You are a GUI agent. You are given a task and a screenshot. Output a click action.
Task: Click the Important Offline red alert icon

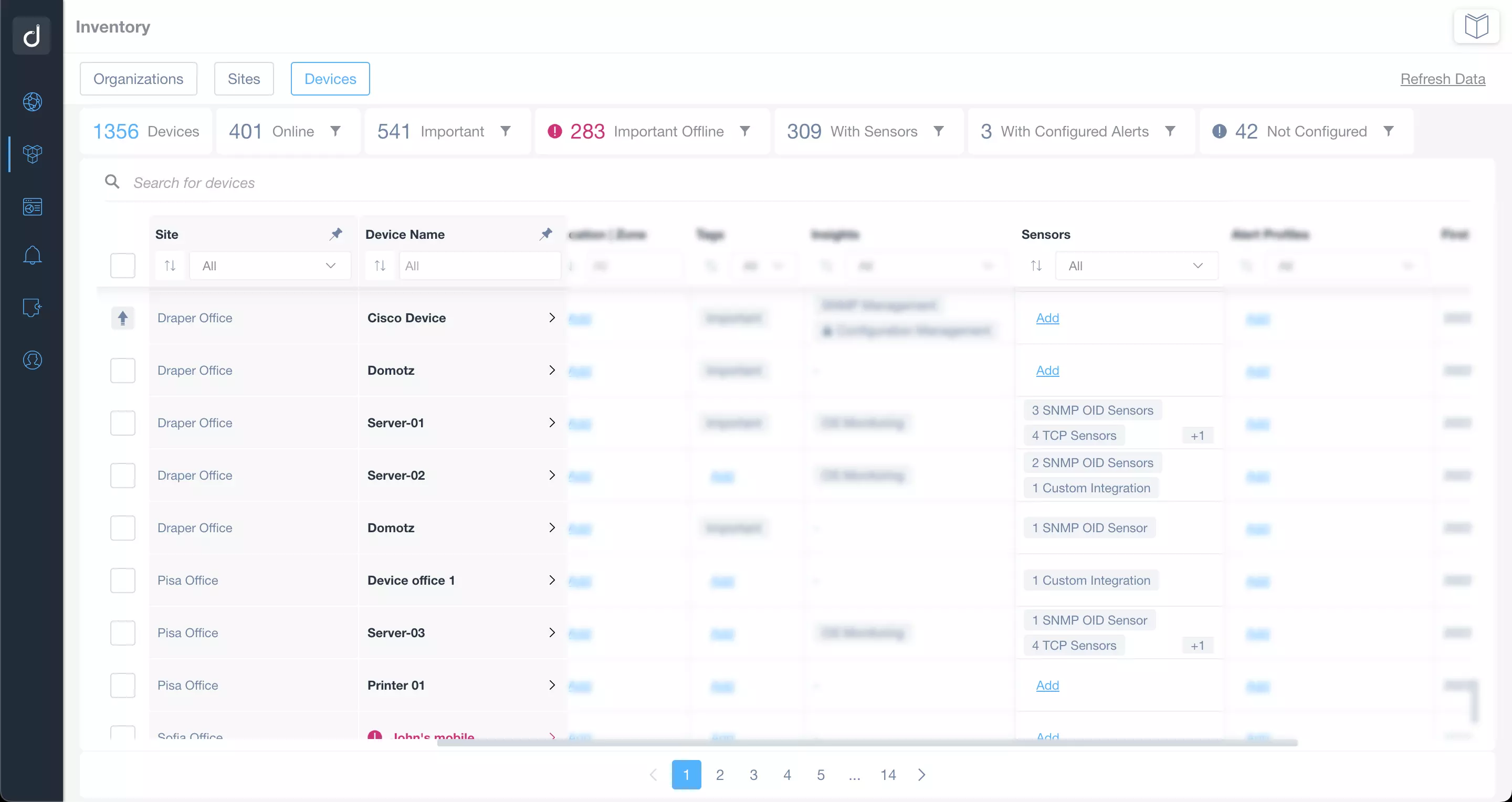tap(555, 131)
